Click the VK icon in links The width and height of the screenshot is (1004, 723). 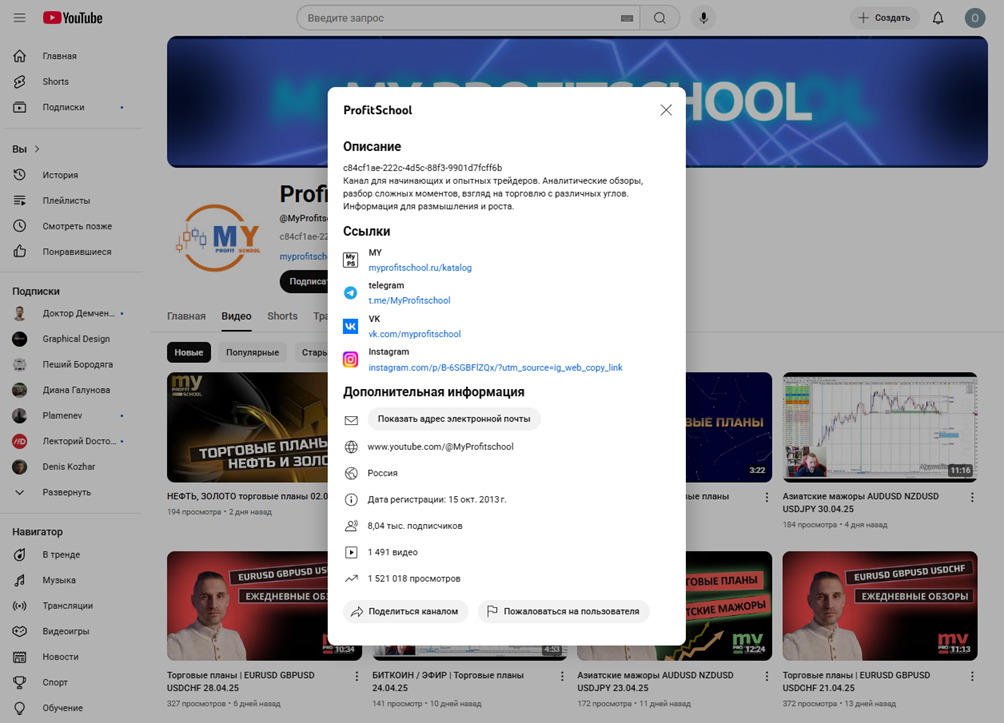pyautogui.click(x=350, y=326)
